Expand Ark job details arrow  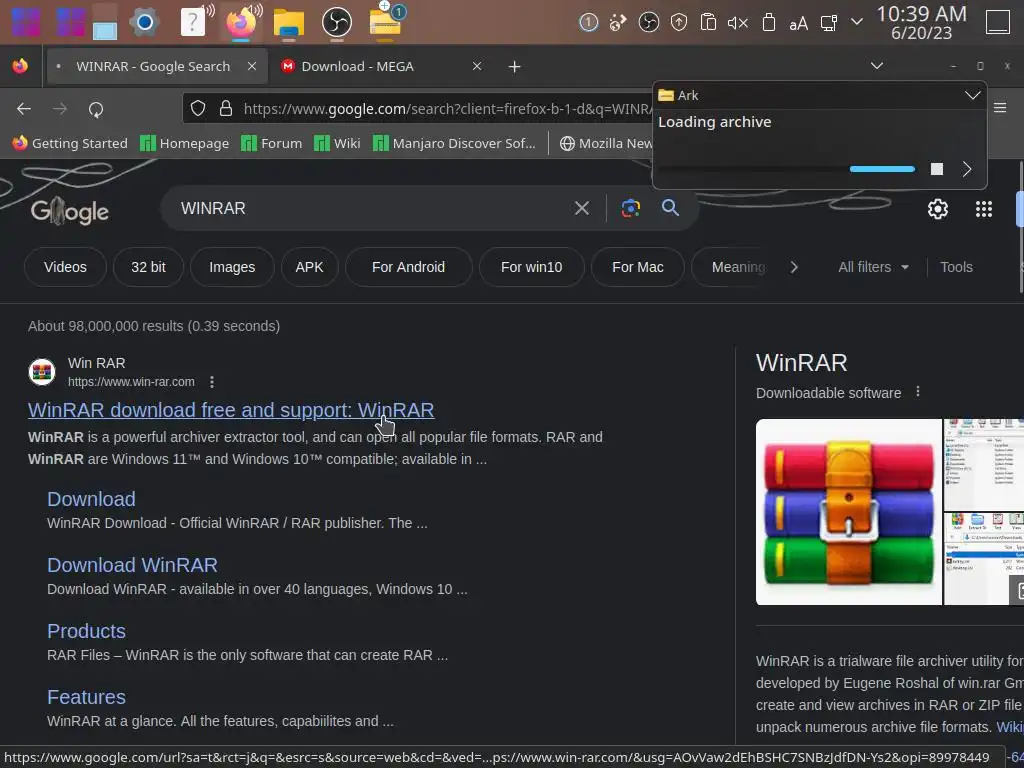(x=967, y=169)
